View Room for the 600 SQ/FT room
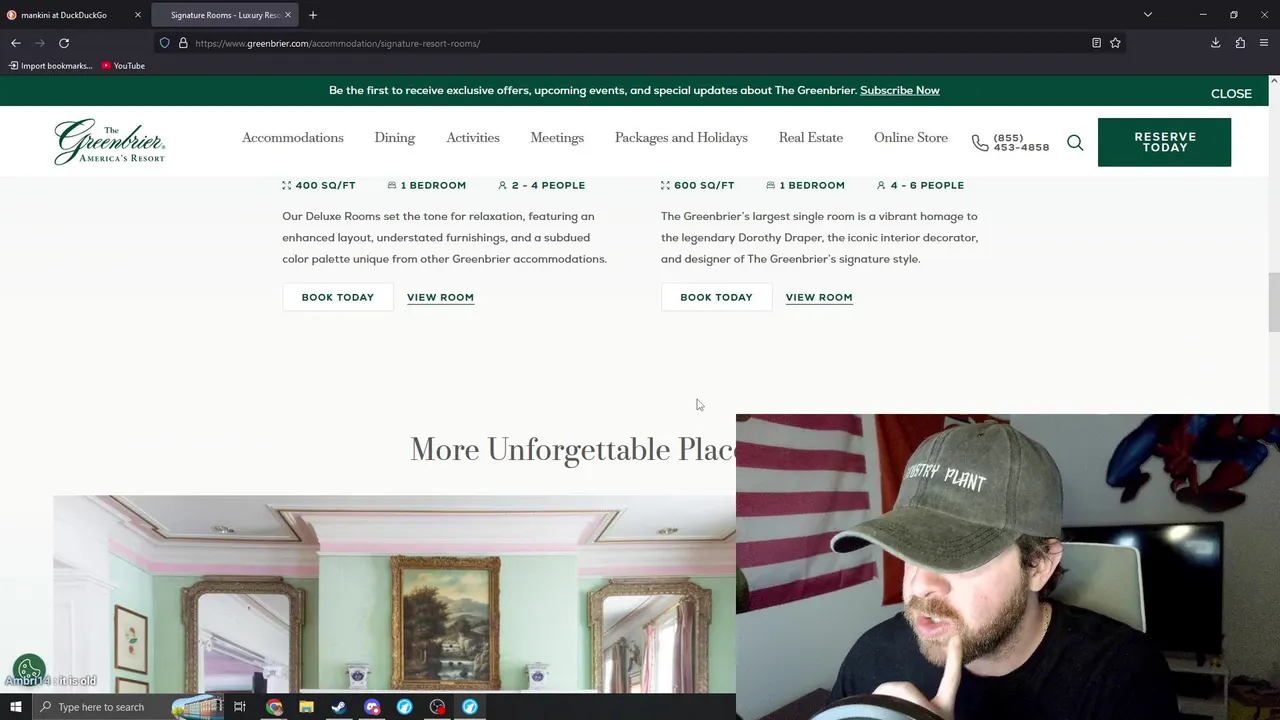Image resolution: width=1280 pixels, height=720 pixels. (x=819, y=297)
